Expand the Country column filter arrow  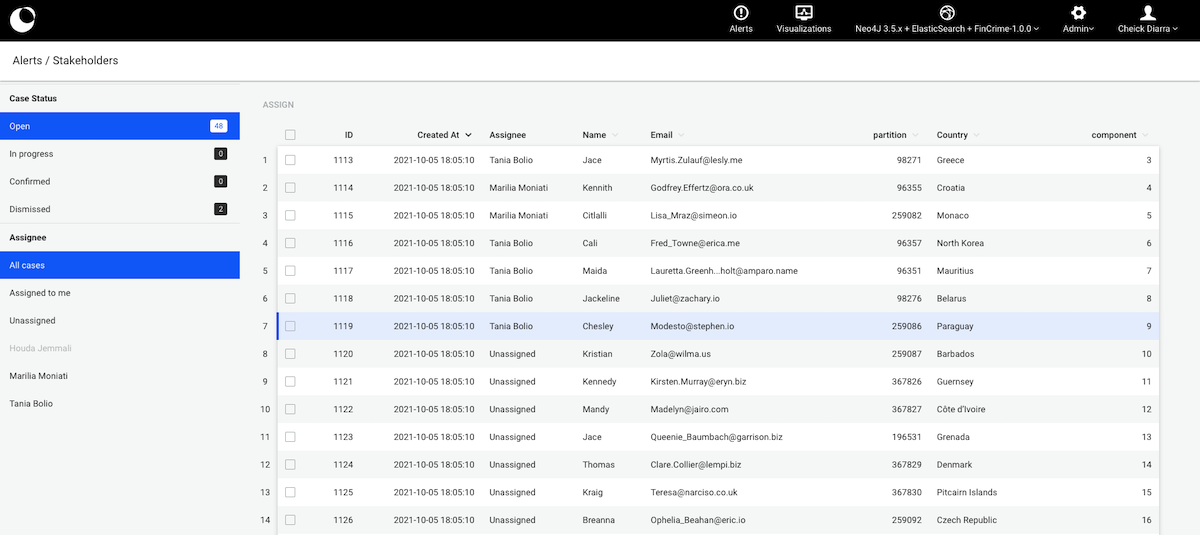(976, 135)
